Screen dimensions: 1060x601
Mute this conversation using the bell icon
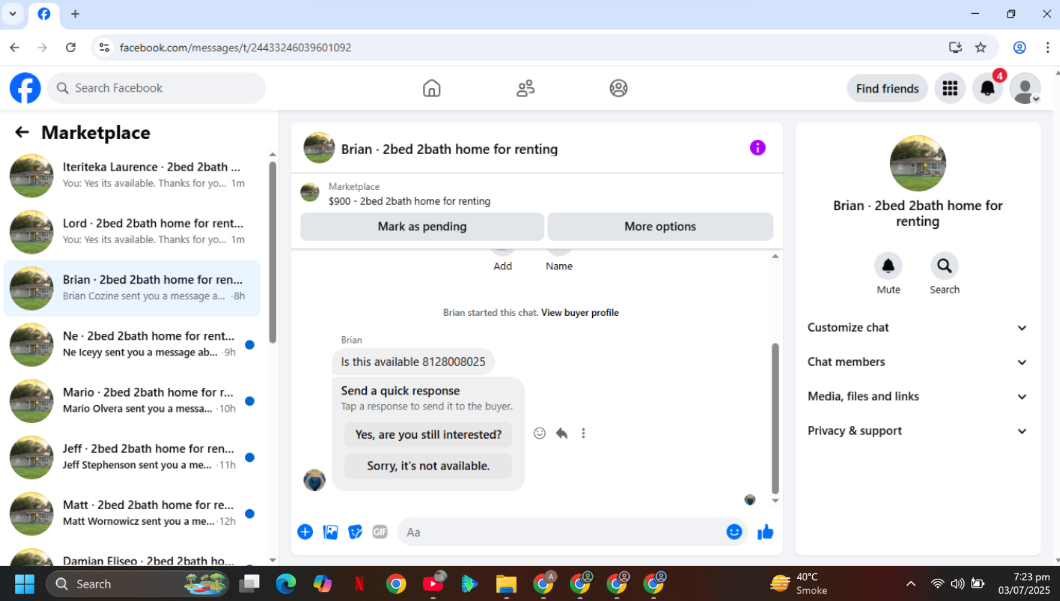[888, 266]
